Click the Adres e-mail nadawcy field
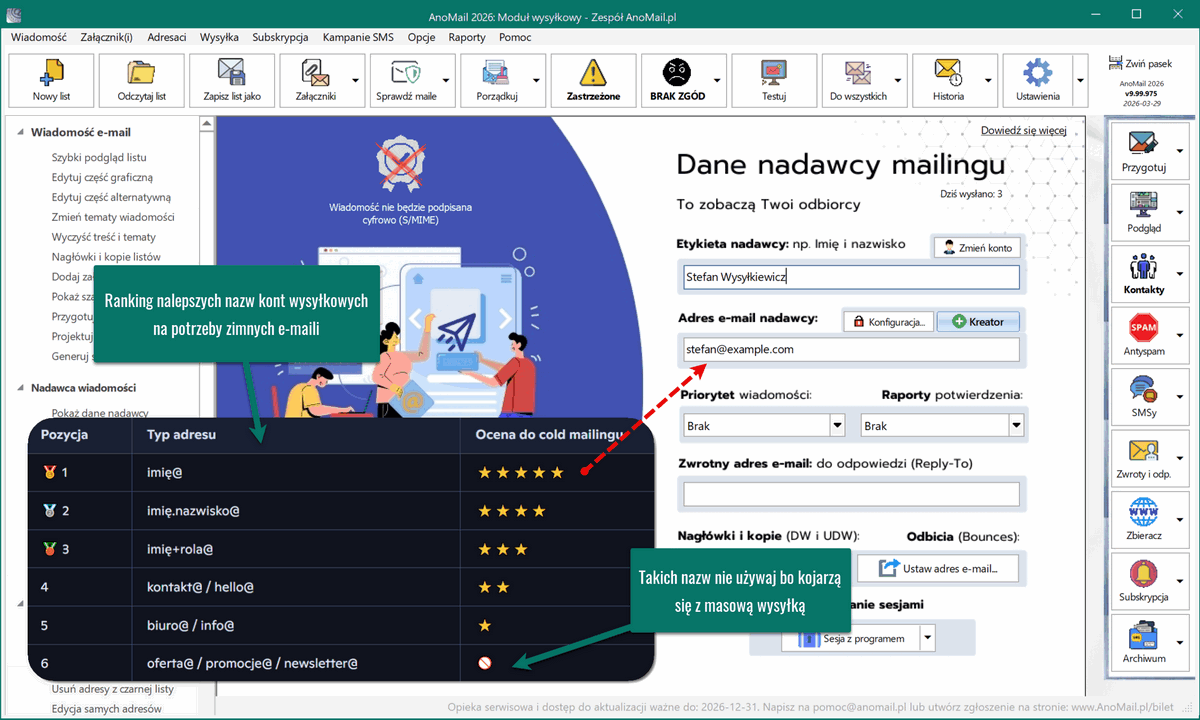The height and width of the screenshot is (720, 1200). tap(851, 349)
